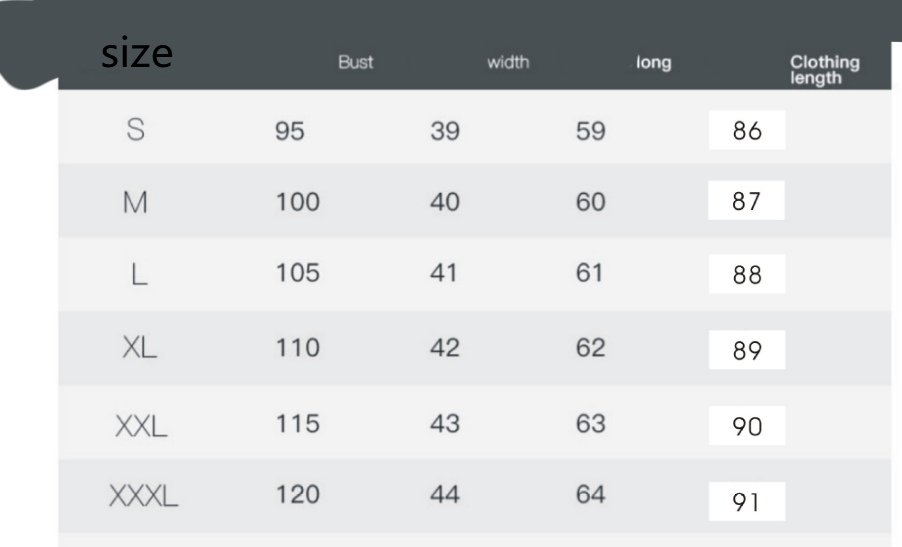Click width value 39 in S row
This screenshot has width=902, height=547.
pyautogui.click(x=445, y=131)
